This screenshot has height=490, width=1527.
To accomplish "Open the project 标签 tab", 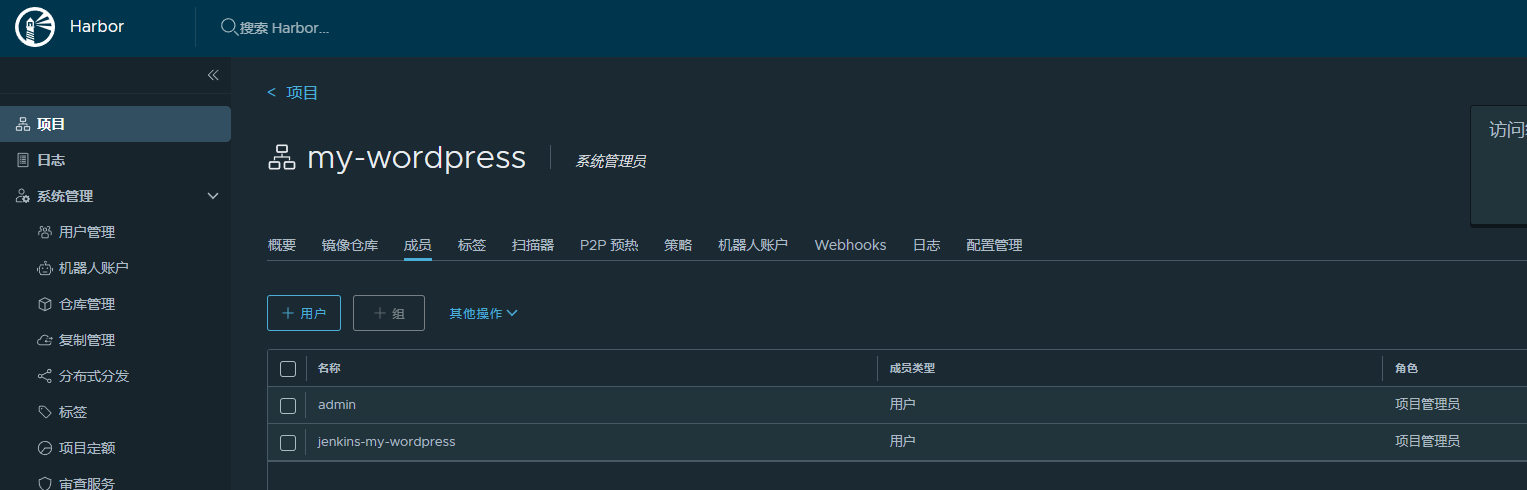I will [472, 245].
